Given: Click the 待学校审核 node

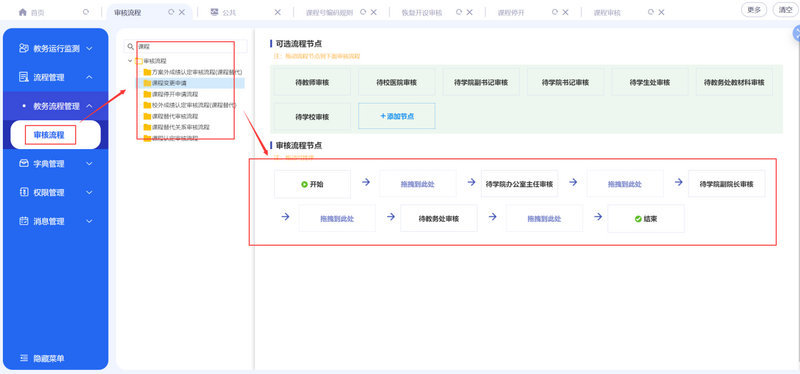Looking at the screenshot, I should (x=312, y=116).
